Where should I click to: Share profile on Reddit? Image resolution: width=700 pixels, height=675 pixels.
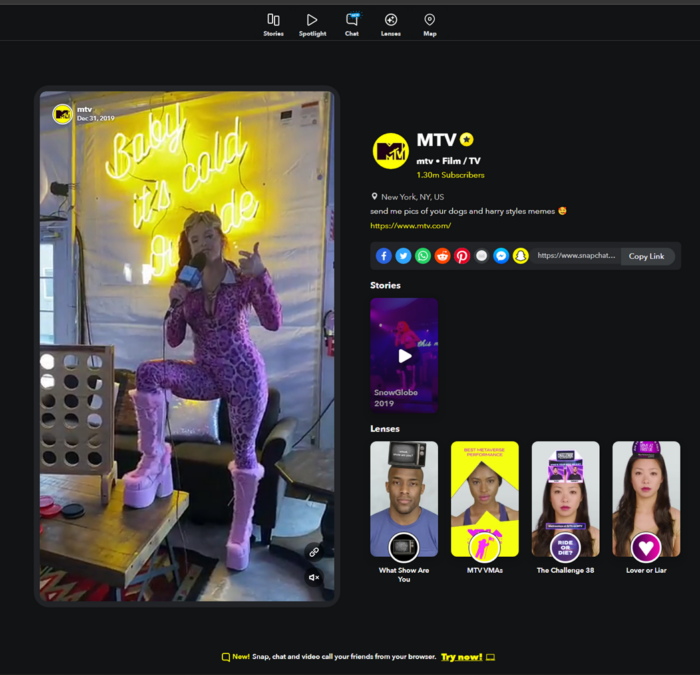pos(442,256)
